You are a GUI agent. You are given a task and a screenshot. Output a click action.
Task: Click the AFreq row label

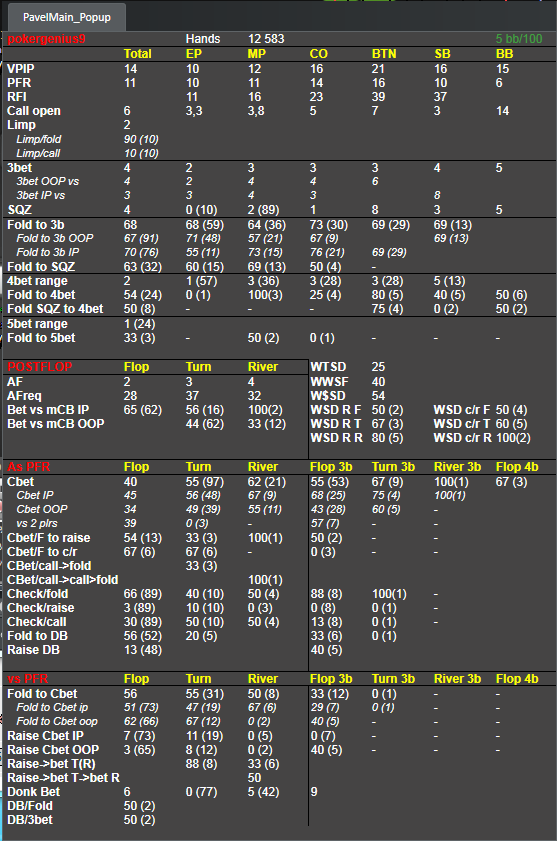click(x=24, y=395)
